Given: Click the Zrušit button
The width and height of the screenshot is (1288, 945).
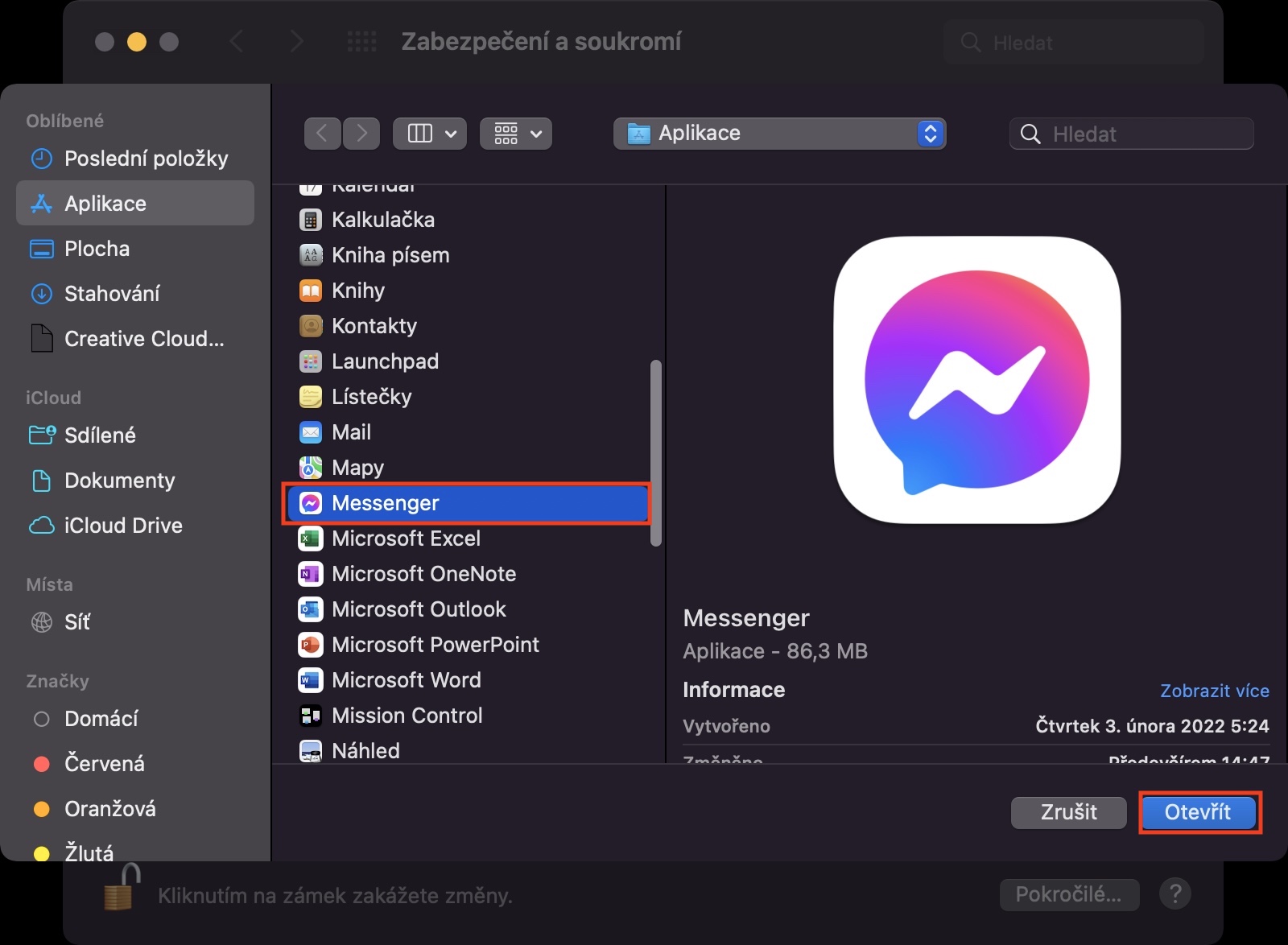Looking at the screenshot, I should 1069,812.
